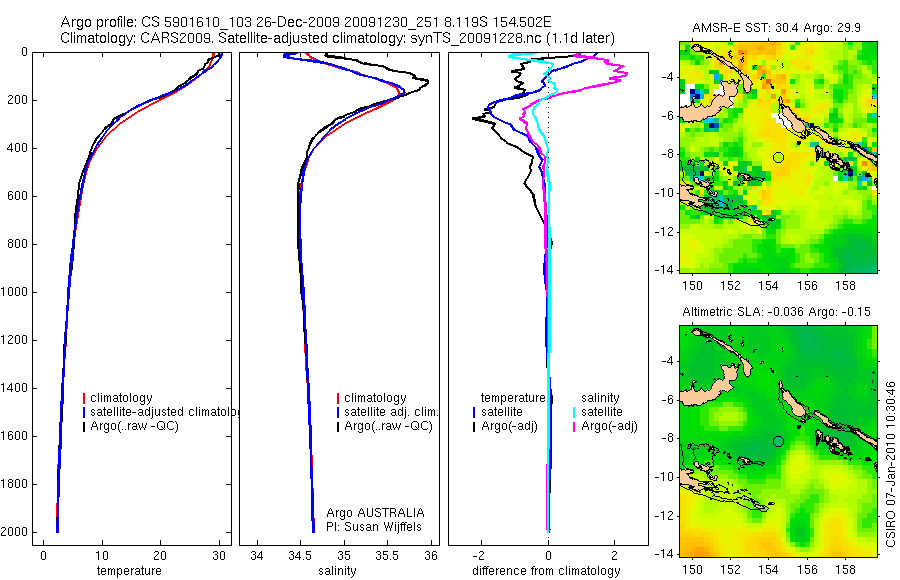This screenshot has width=900, height=580.
Task: Click the 'salinity' heading in difference legend
Action: coord(600,398)
